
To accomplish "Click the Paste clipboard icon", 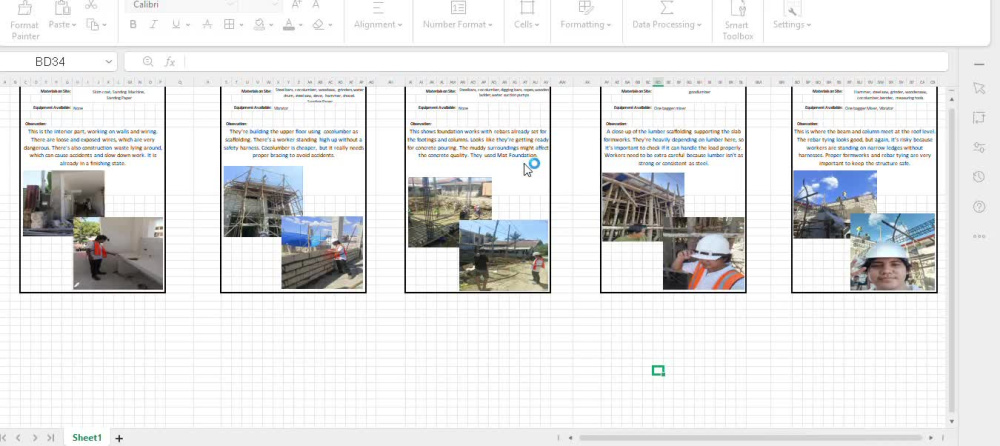I will click(x=62, y=8).
